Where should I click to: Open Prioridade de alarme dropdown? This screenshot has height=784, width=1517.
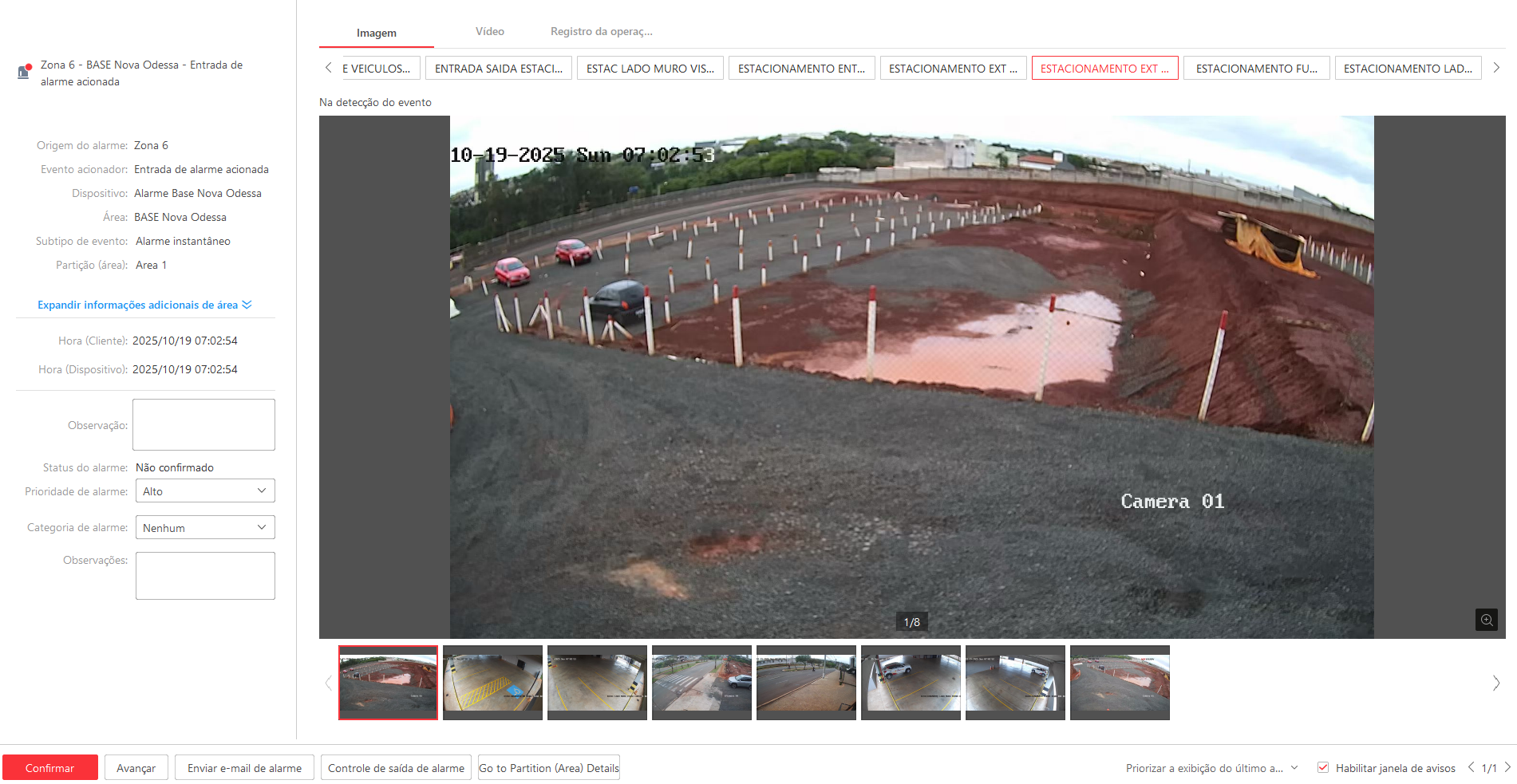pos(205,491)
